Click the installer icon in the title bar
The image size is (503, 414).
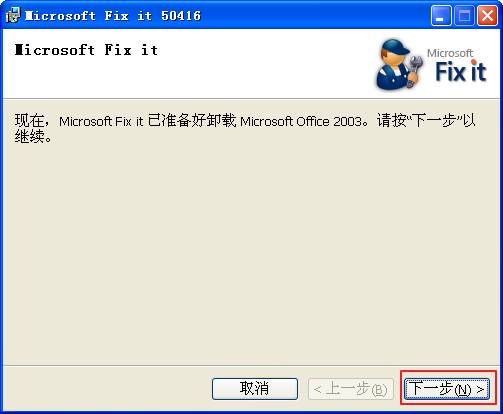(x=13, y=15)
